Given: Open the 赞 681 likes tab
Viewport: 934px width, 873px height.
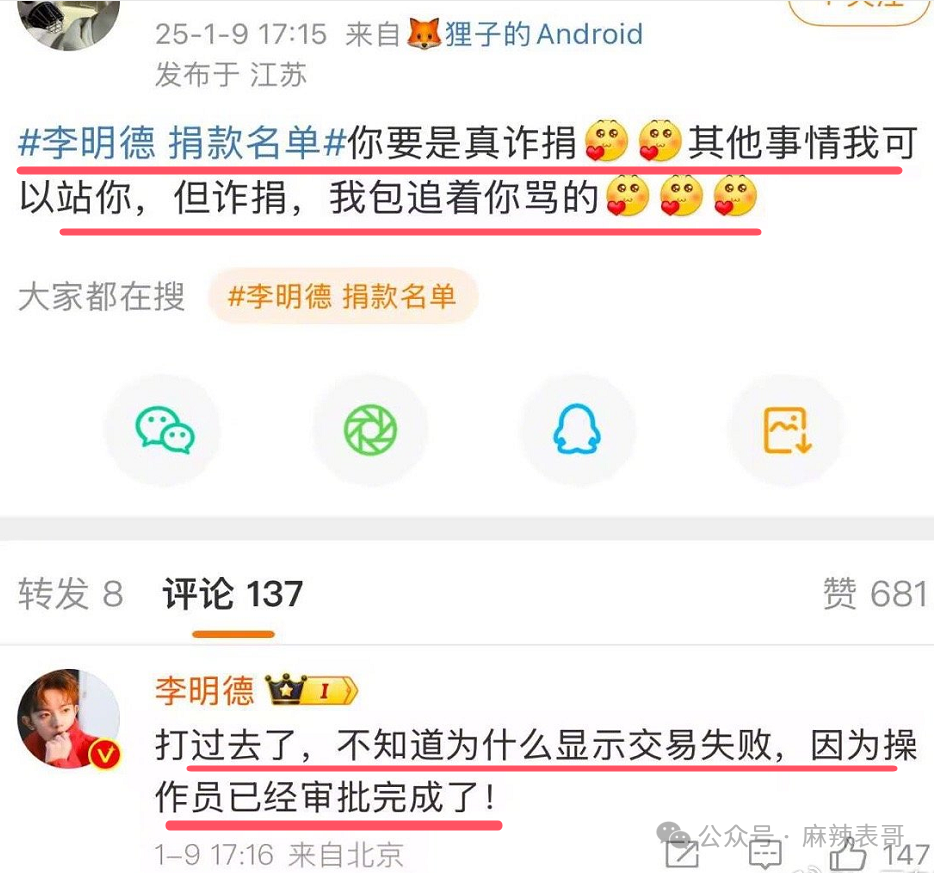Looking at the screenshot, I should (x=874, y=594).
